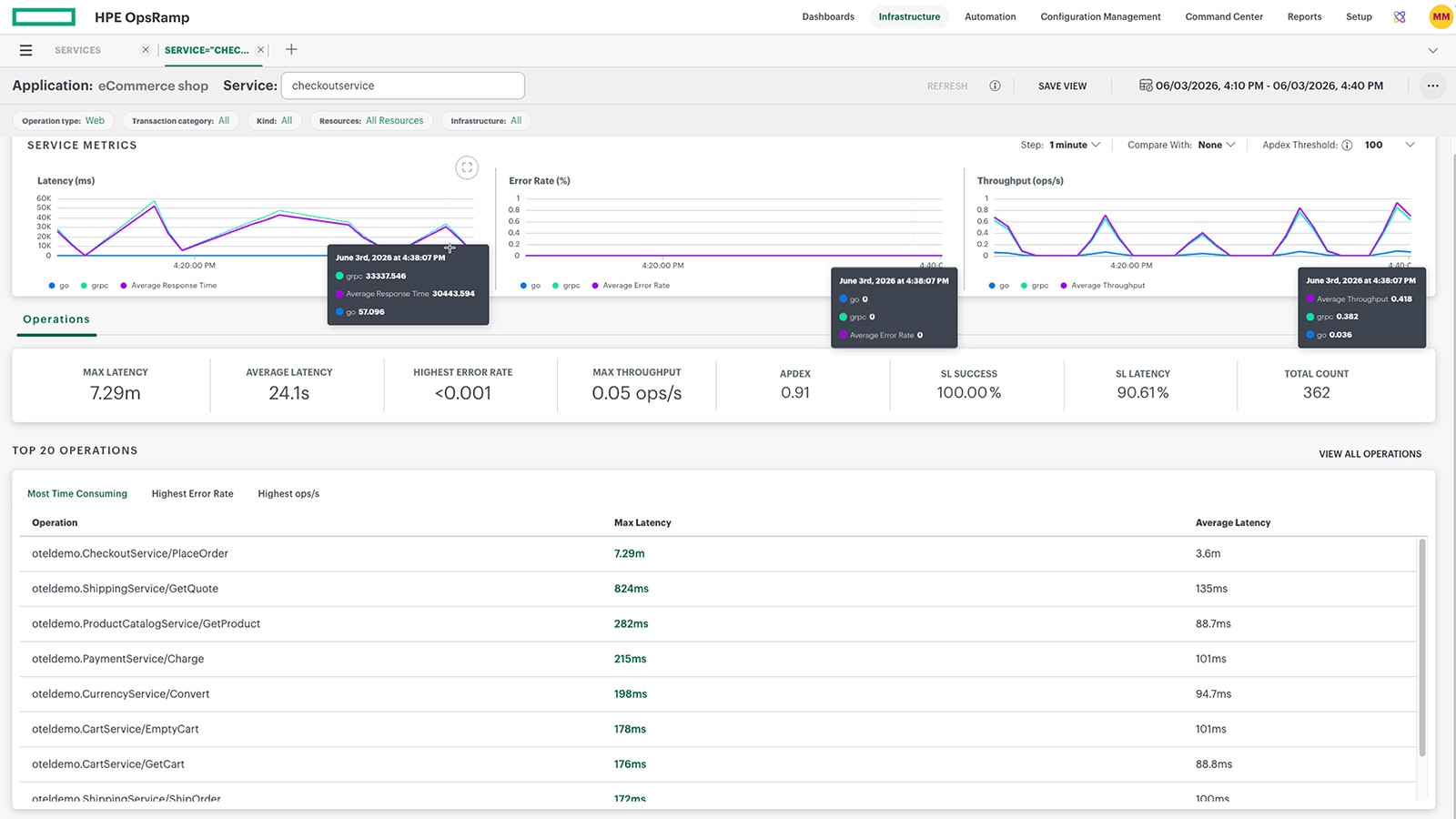The width and height of the screenshot is (1456, 819).
Task: Click the 7.29m max latency value
Action: pos(629,553)
